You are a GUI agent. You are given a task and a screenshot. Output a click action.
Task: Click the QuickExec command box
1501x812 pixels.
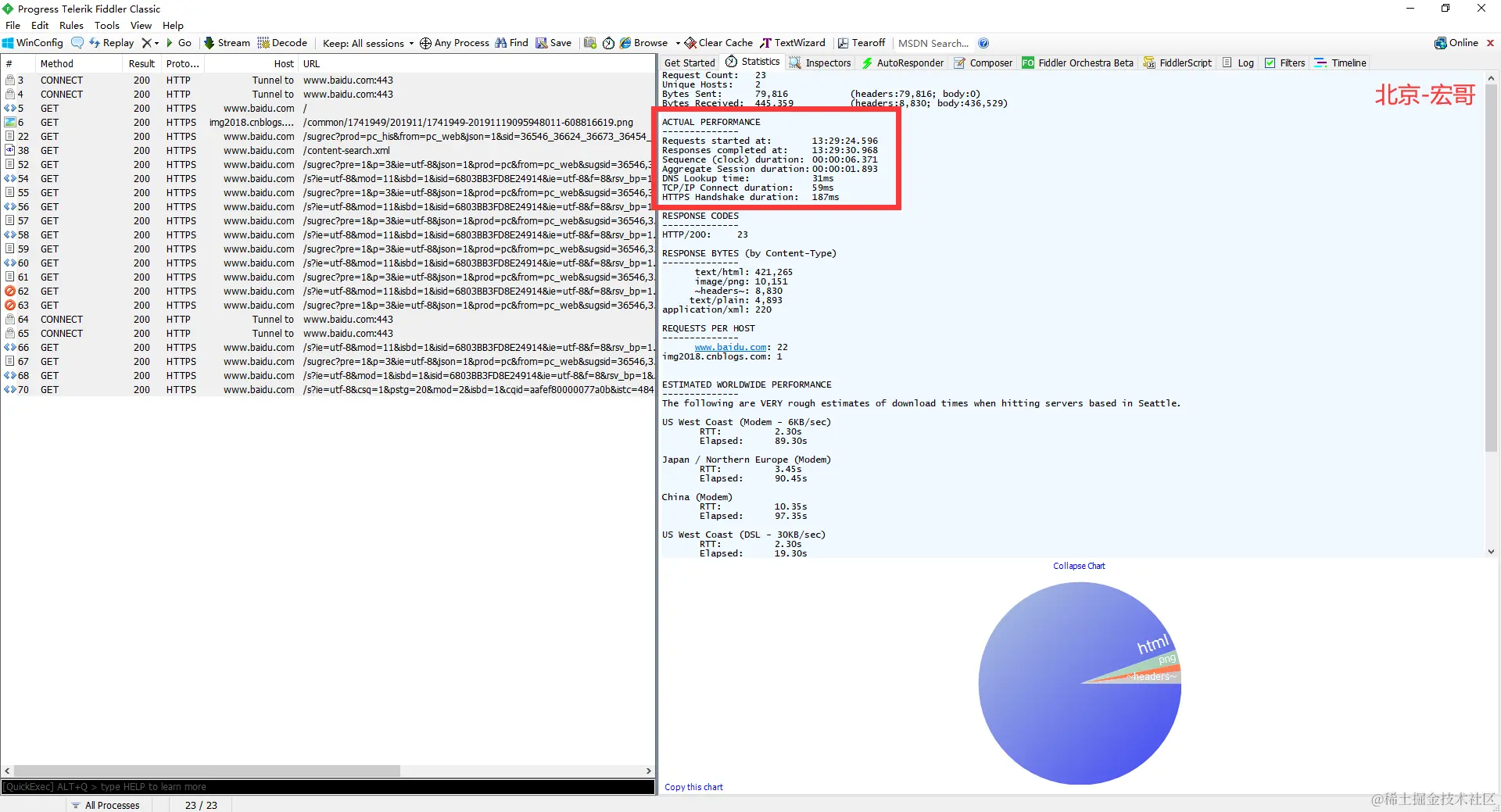[x=328, y=787]
